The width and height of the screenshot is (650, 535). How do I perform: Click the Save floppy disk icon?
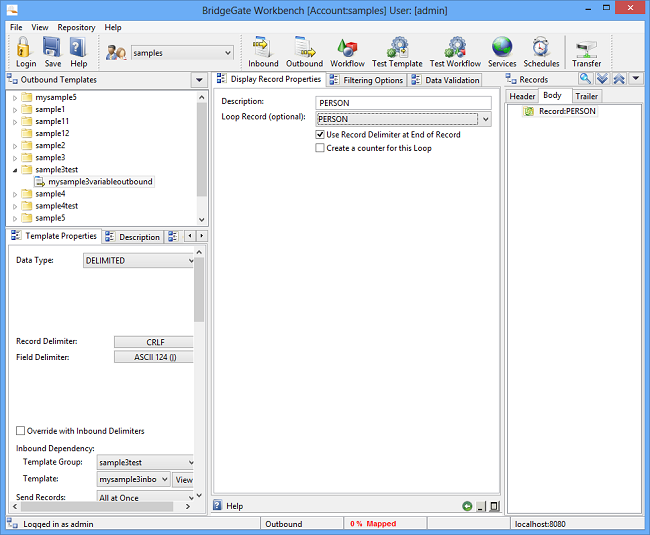52,47
